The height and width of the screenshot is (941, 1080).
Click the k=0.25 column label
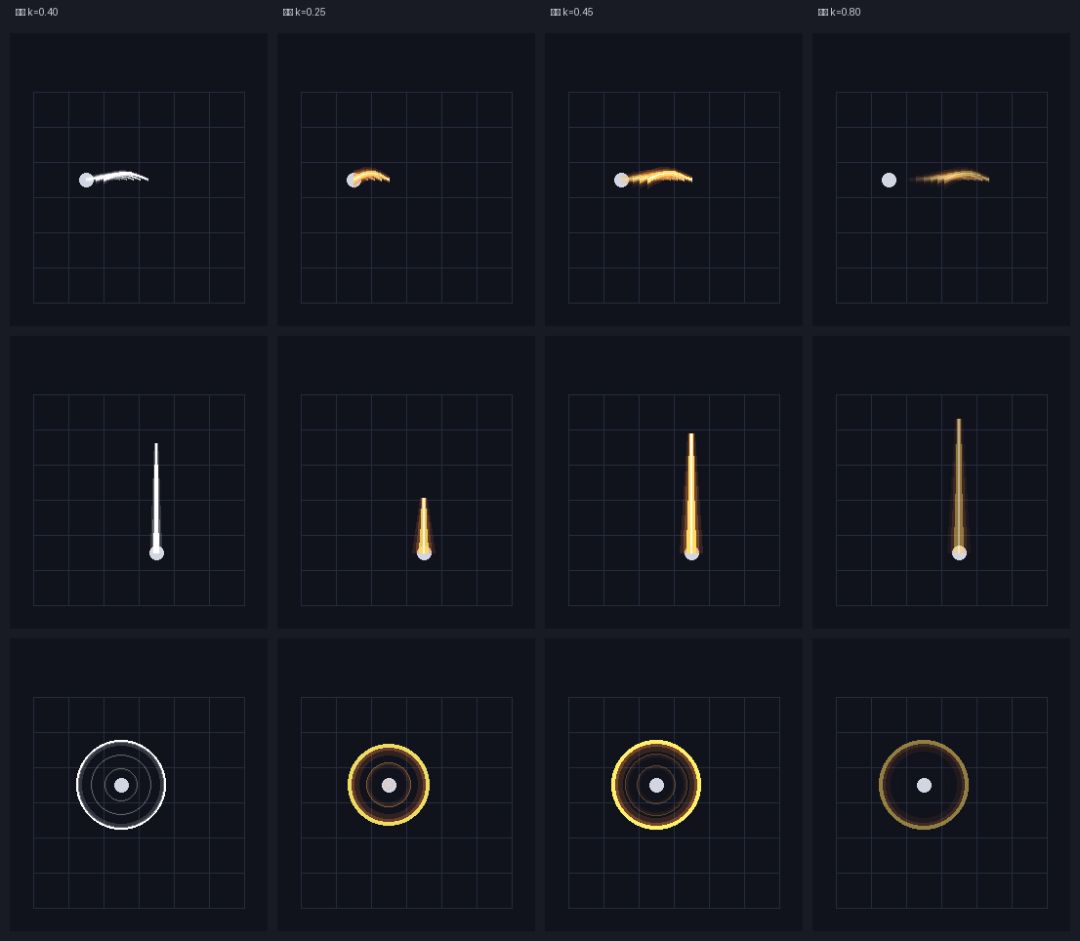click(x=304, y=12)
